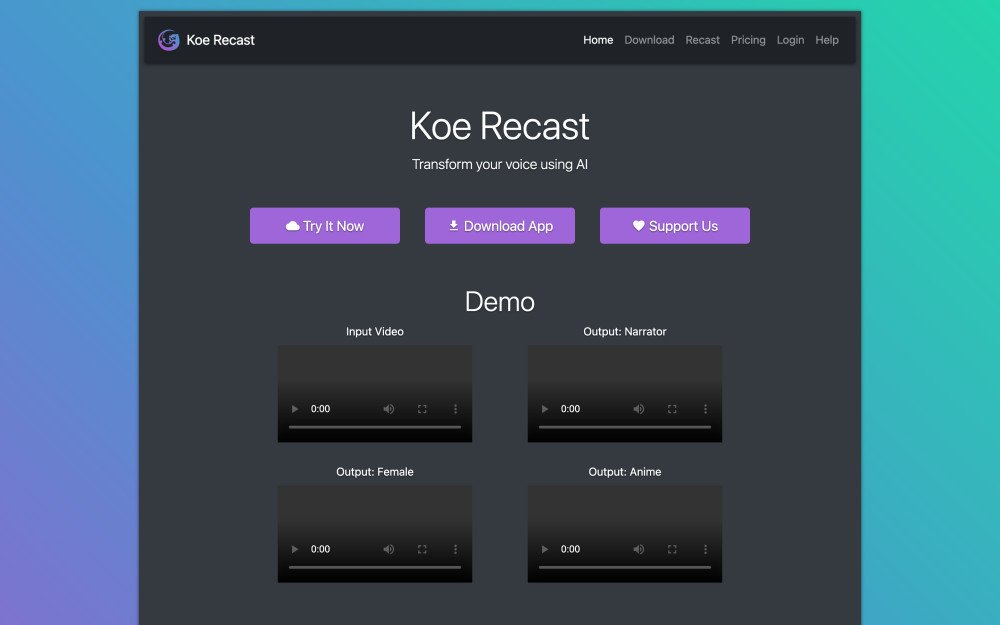The image size is (1000, 625).
Task: Mute the Output: Female audio
Action: pyautogui.click(x=388, y=548)
